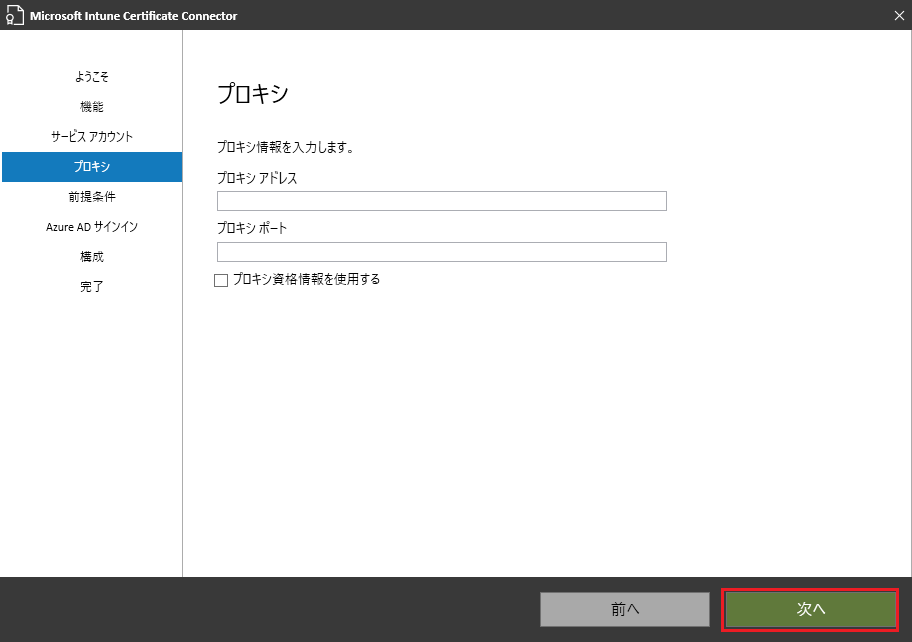Select the 構成 step

(x=92, y=256)
